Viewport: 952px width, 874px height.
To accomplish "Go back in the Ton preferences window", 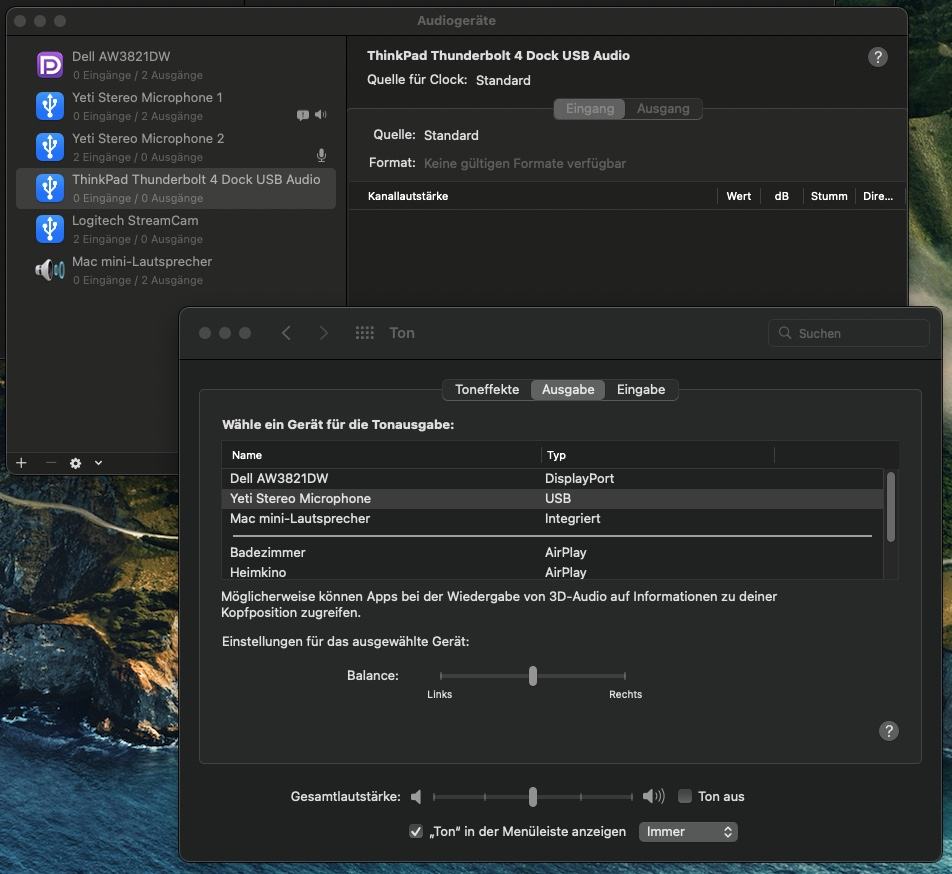I will point(286,333).
